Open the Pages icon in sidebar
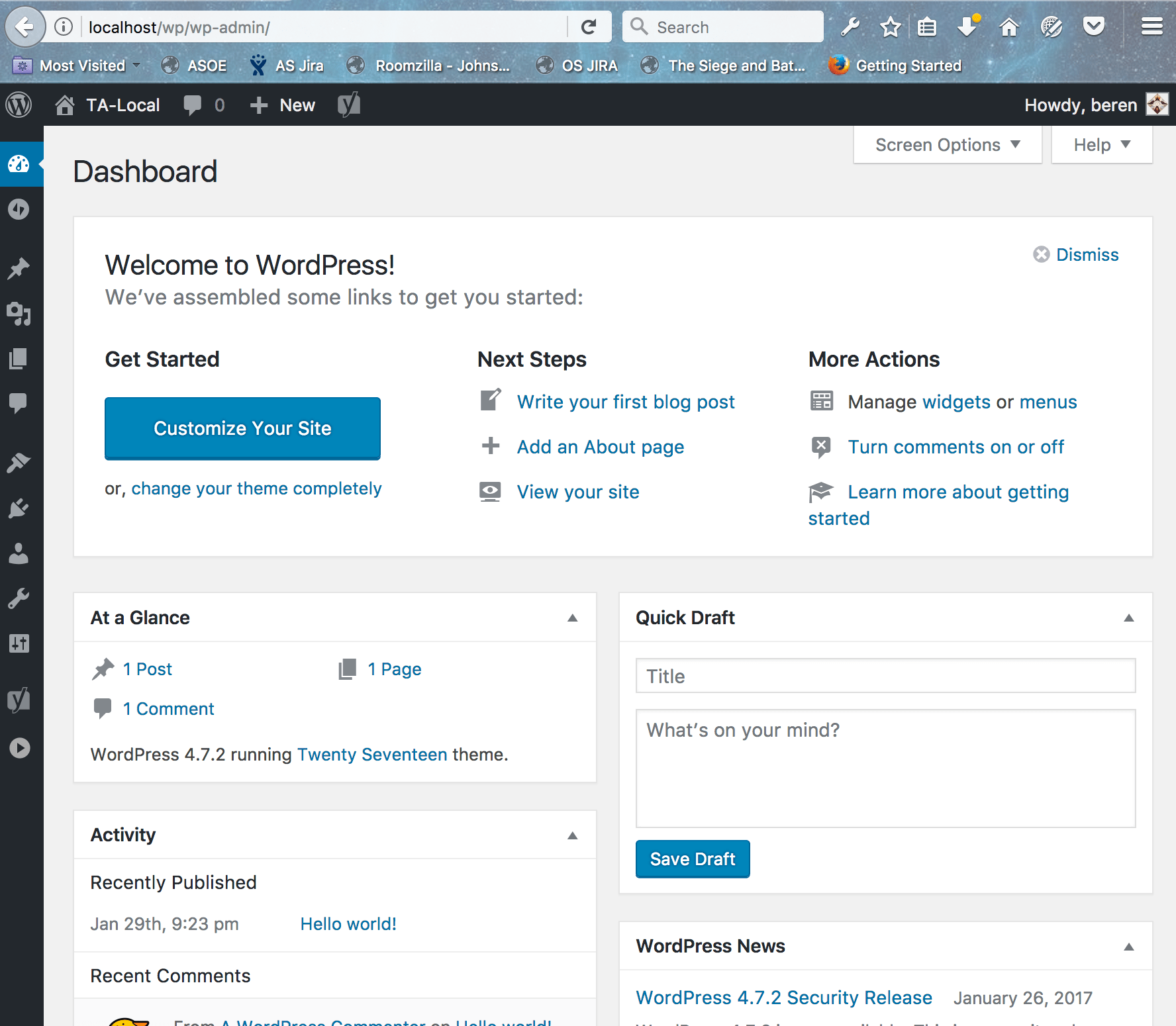The image size is (1176, 1026). point(19,358)
